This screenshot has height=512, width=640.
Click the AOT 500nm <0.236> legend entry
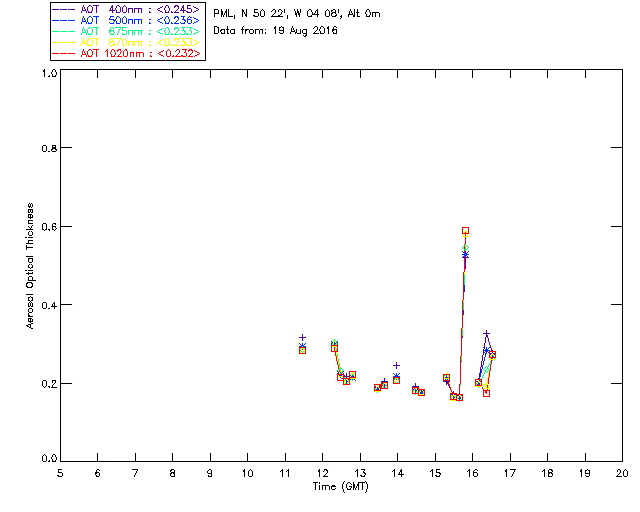coord(127,20)
